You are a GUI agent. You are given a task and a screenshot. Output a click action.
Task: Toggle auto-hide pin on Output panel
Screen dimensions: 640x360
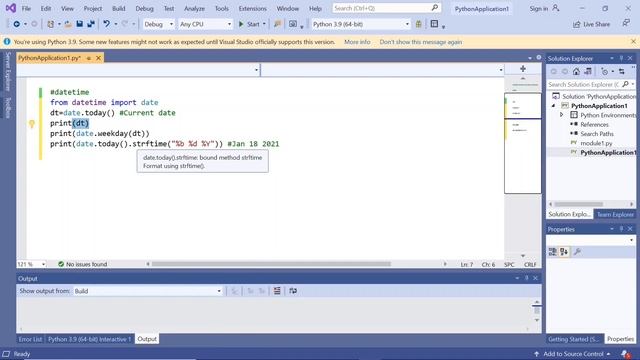click(x=527, y=278)
